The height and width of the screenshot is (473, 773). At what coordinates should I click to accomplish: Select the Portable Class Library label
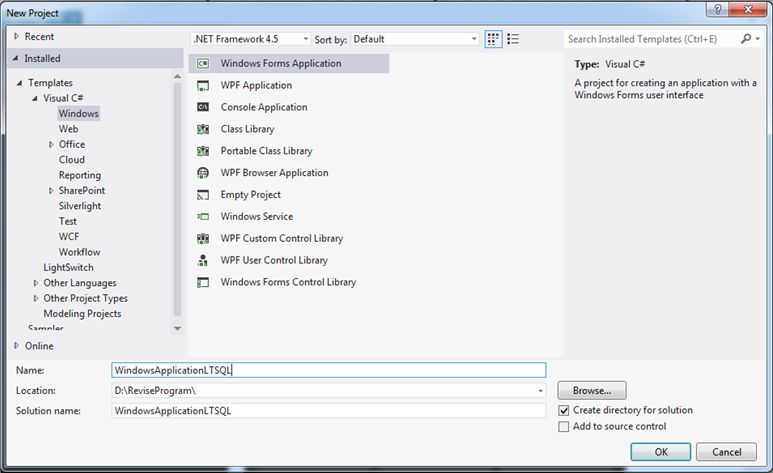point(267,151)
